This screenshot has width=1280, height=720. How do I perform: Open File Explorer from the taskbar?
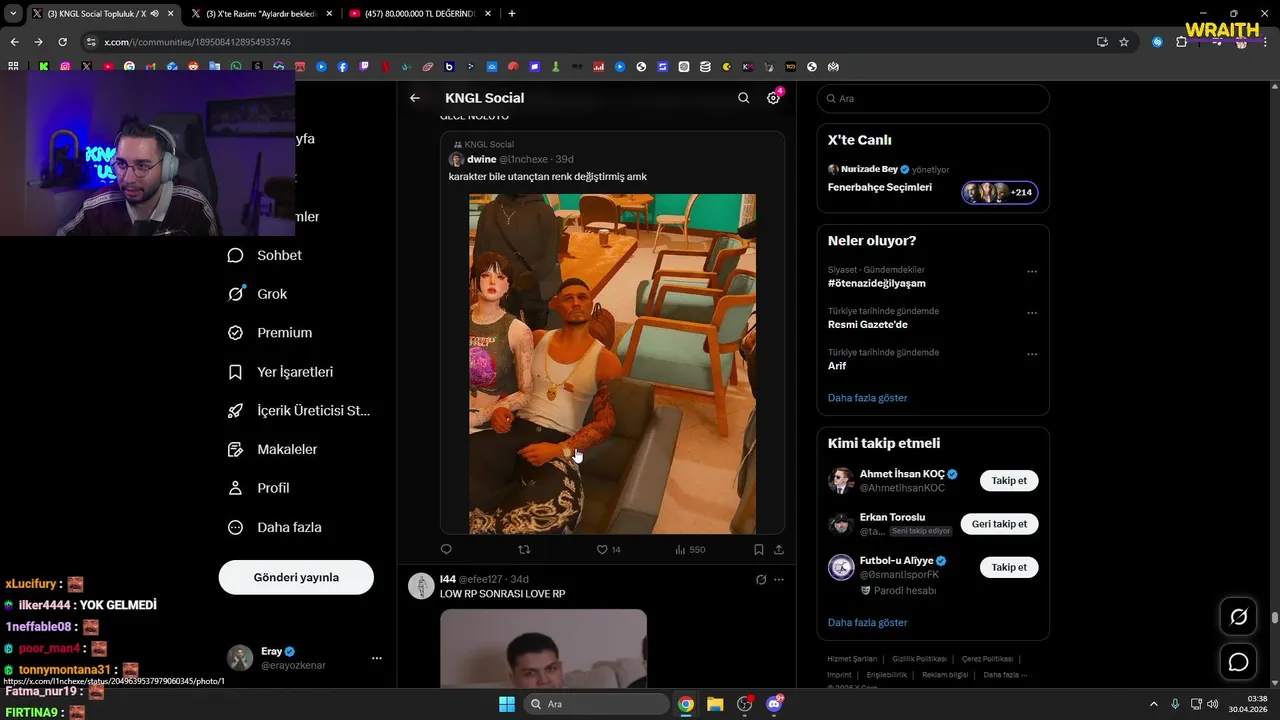pyautogui.click(x=715, y=704)
